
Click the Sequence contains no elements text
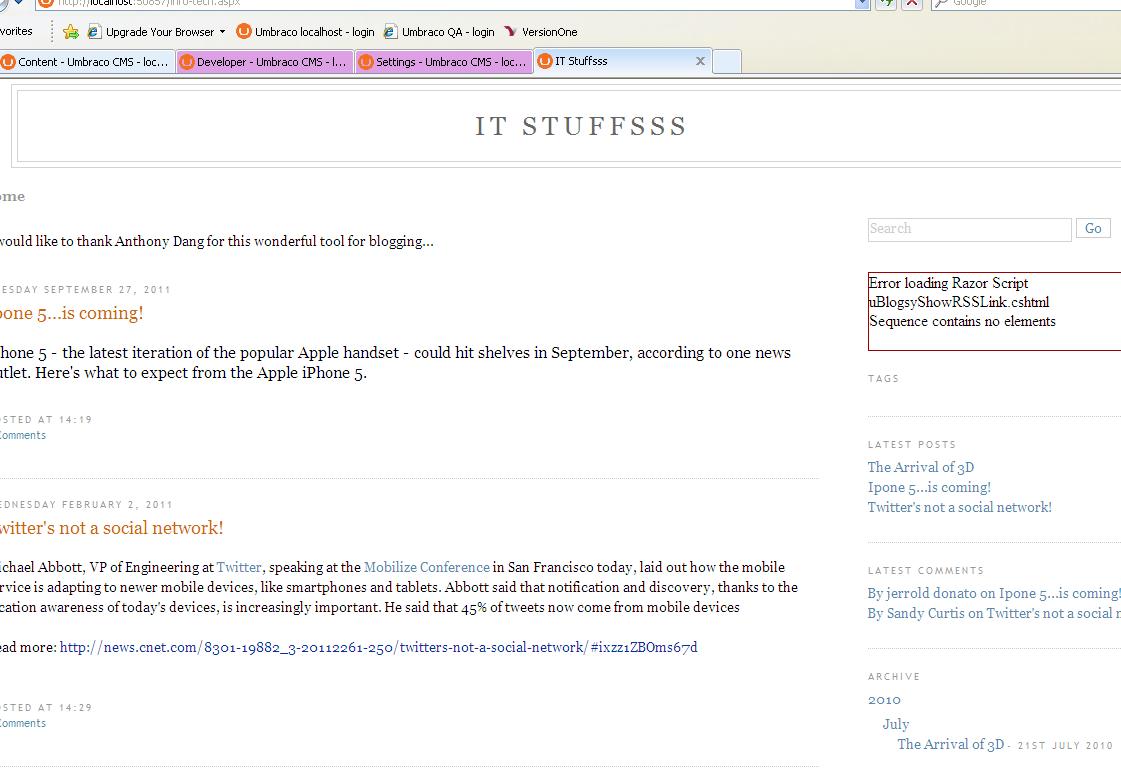(x=962, y=322)
